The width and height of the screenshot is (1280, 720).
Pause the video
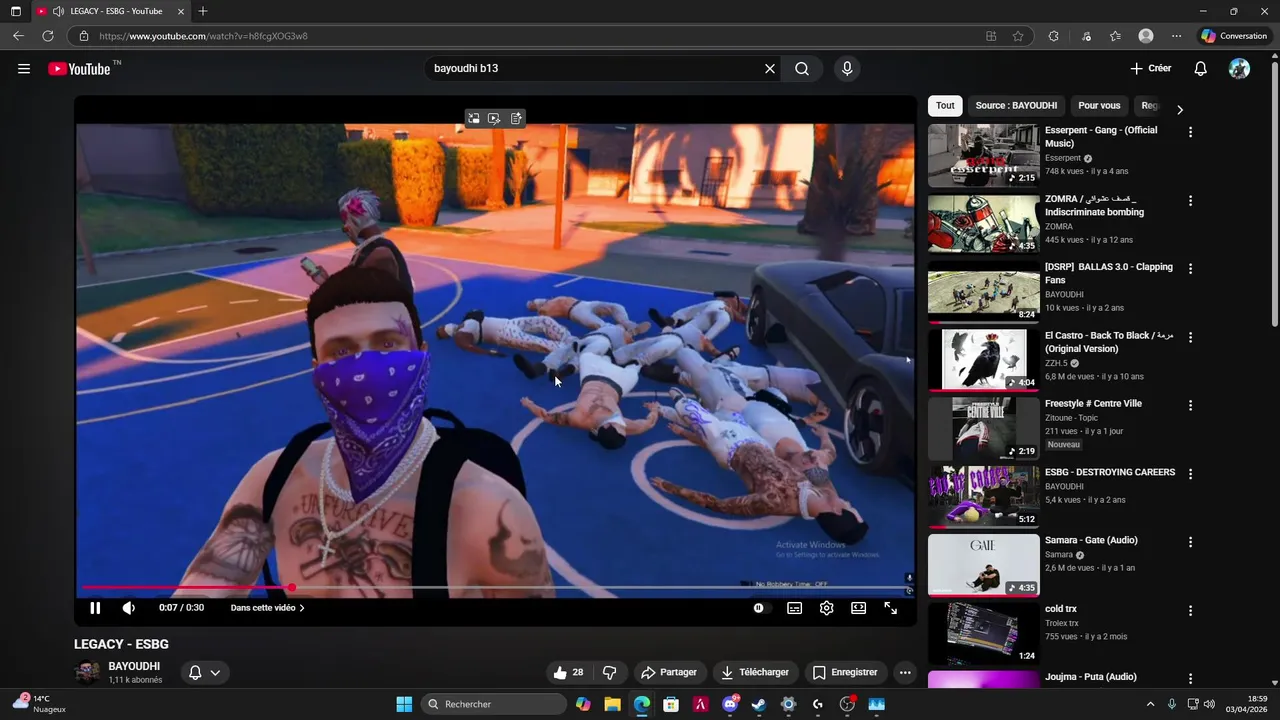point(95,608)
